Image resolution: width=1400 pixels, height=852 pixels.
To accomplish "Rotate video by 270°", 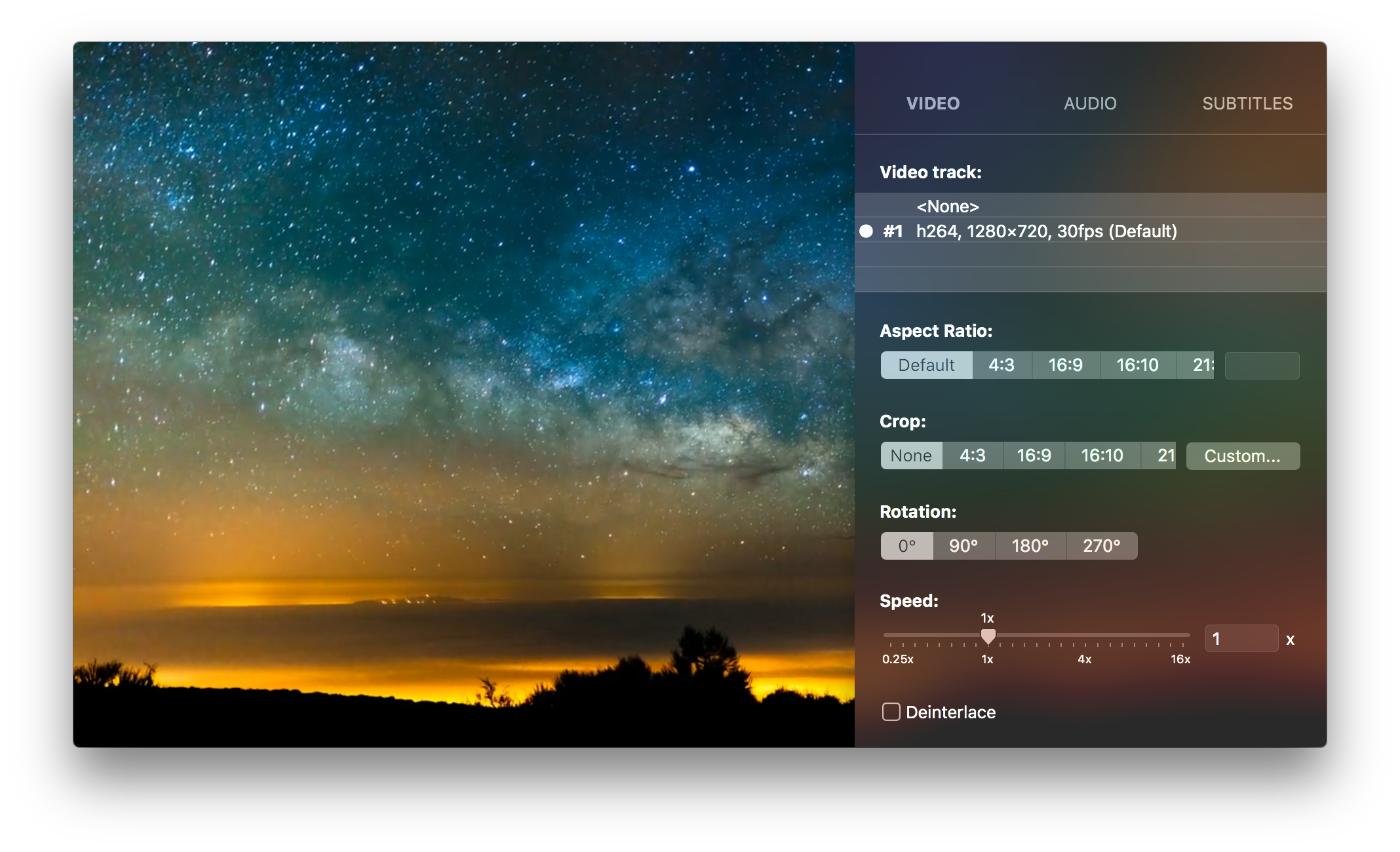I will pos(1101,546).
